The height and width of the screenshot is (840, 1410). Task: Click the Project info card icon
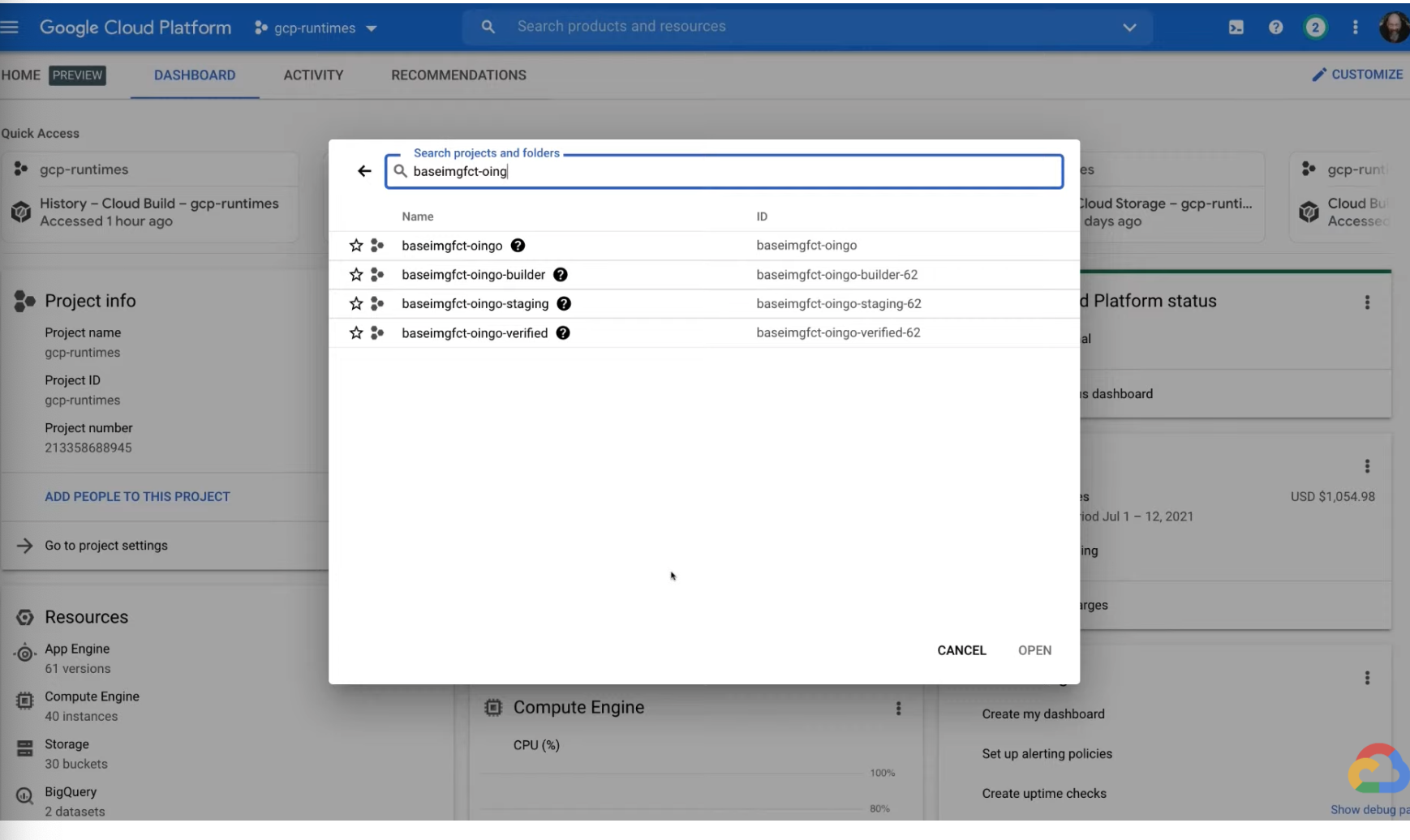click(24, 302)
